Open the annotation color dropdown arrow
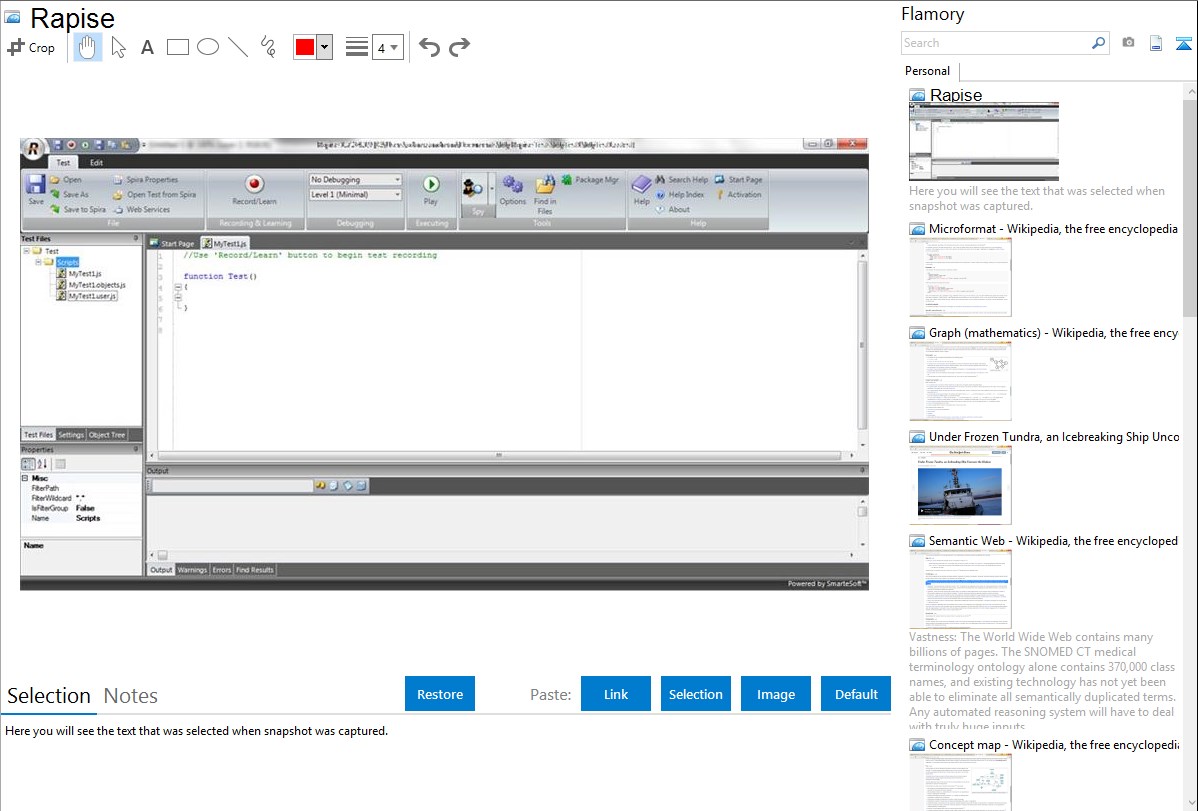 click(325, 47)
